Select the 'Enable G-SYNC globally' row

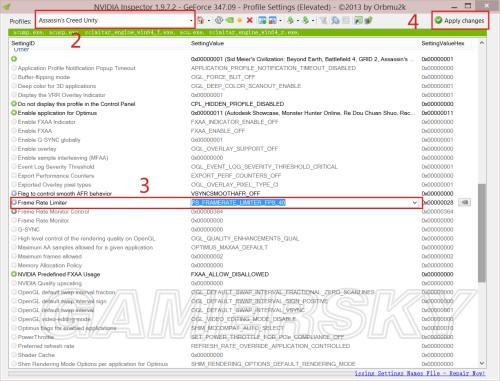tap(243, 140)
